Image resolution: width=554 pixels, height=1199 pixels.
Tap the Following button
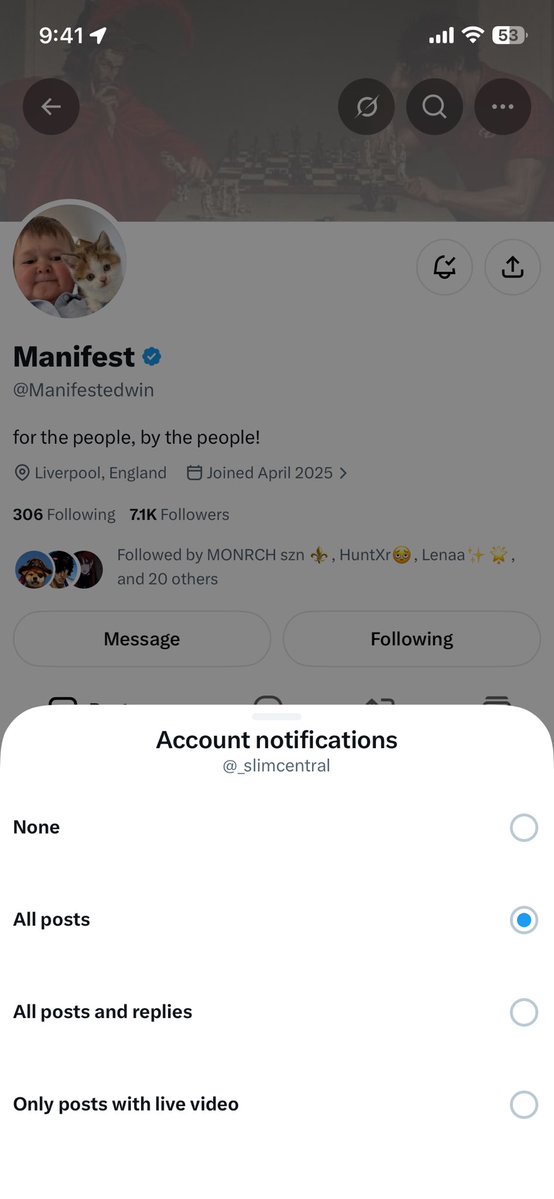click(x=412, y=639)
